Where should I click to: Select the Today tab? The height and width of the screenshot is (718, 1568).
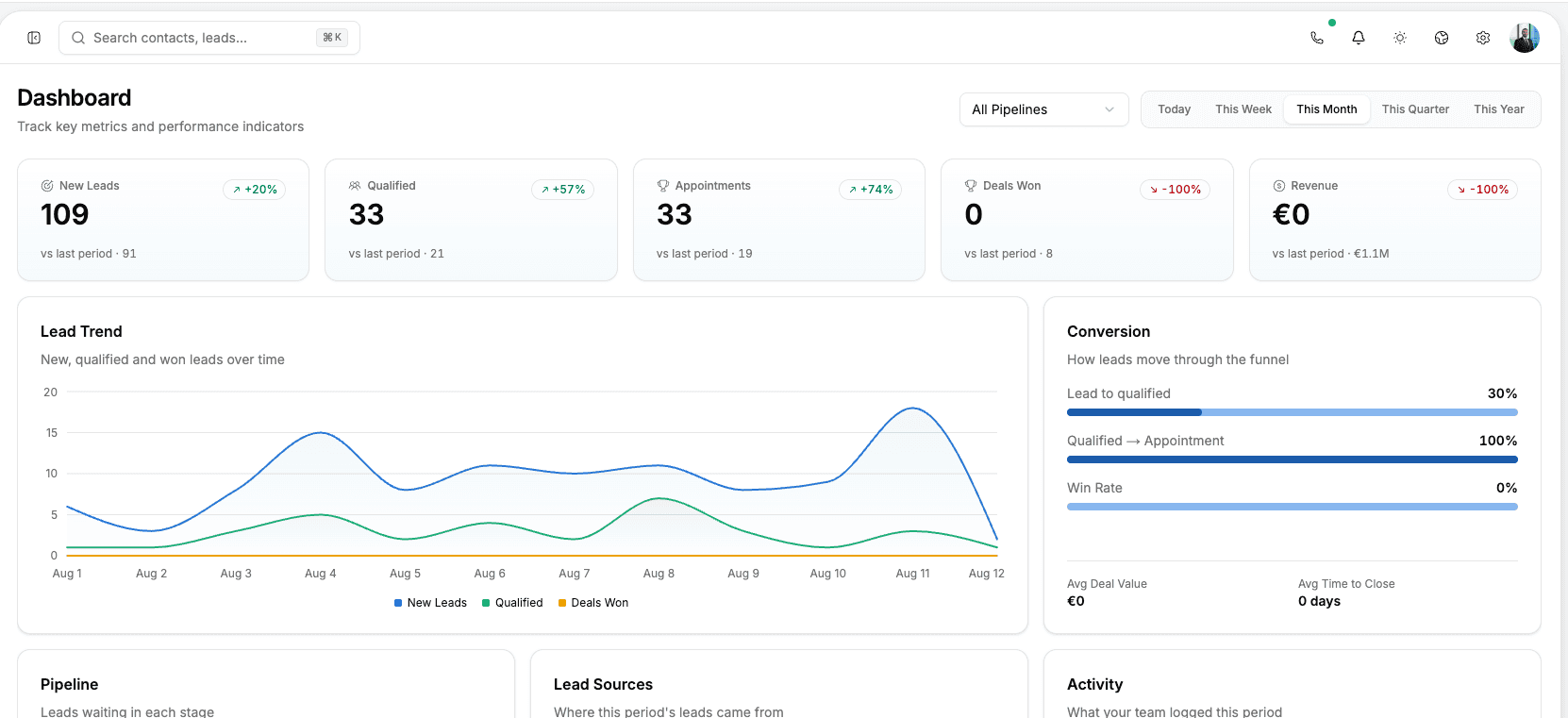[1175, 109]
